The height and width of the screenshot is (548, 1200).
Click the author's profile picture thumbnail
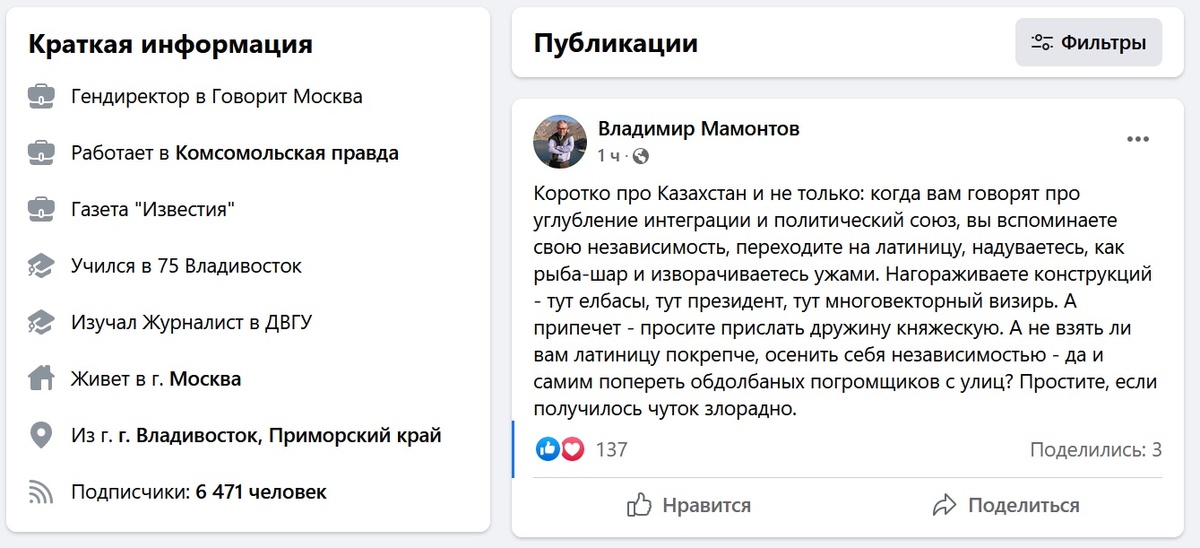click(560, 141)
